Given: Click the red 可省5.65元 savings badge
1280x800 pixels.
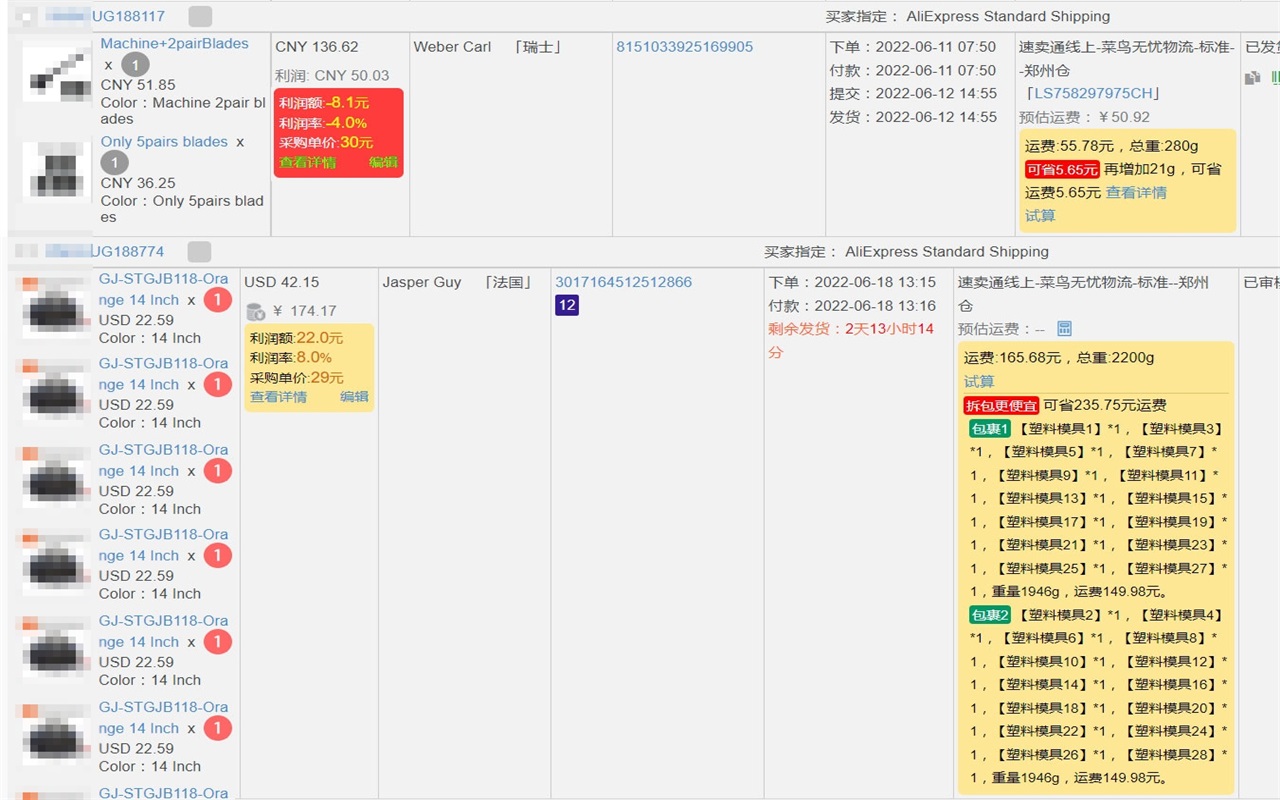Looking at the screenshot, I should click(1061, 169).
